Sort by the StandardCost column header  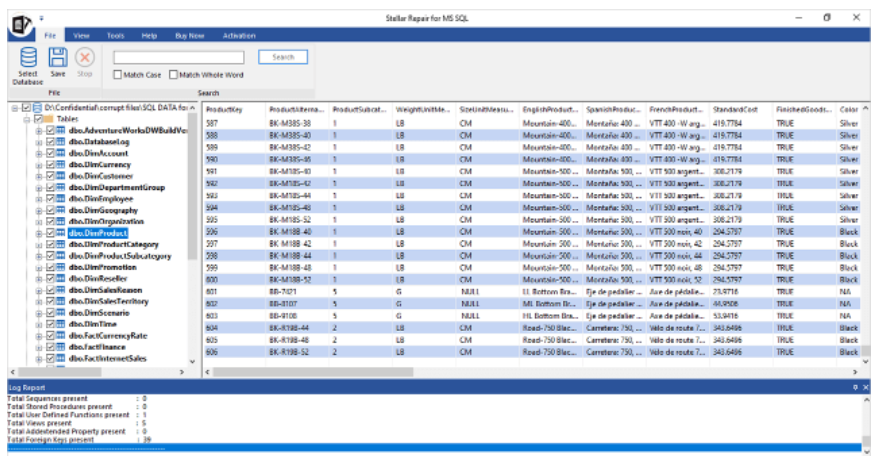pos(741,109)
